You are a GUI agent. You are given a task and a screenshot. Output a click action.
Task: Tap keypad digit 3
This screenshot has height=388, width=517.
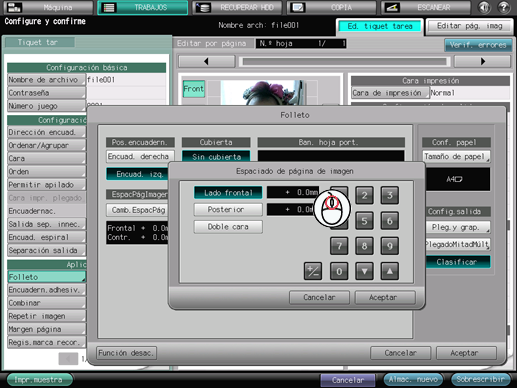[390, 195]
